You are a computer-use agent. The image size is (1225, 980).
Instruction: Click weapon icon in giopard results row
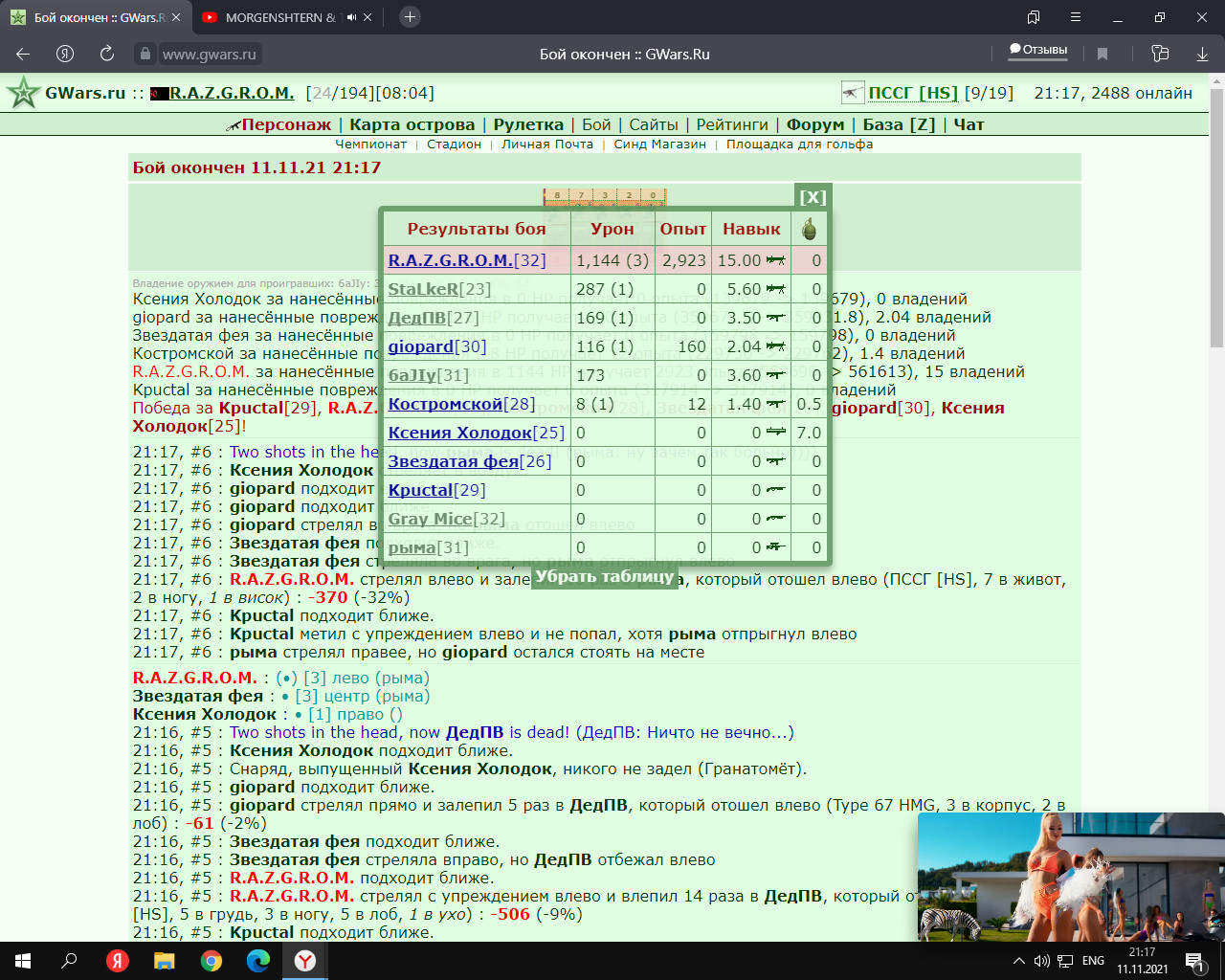pos(775,346)
